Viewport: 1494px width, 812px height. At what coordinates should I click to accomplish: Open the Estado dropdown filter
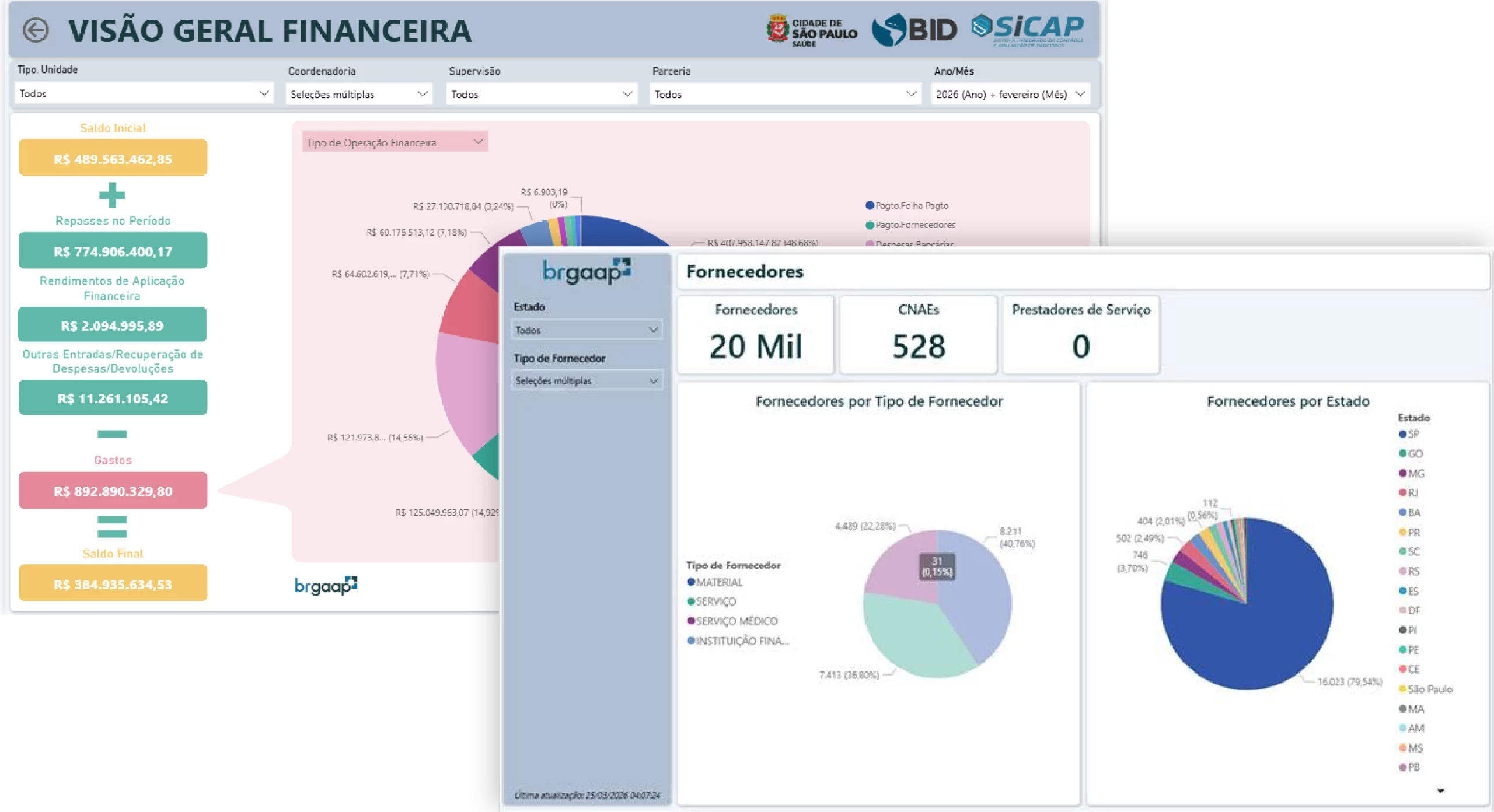pos(586,330)
